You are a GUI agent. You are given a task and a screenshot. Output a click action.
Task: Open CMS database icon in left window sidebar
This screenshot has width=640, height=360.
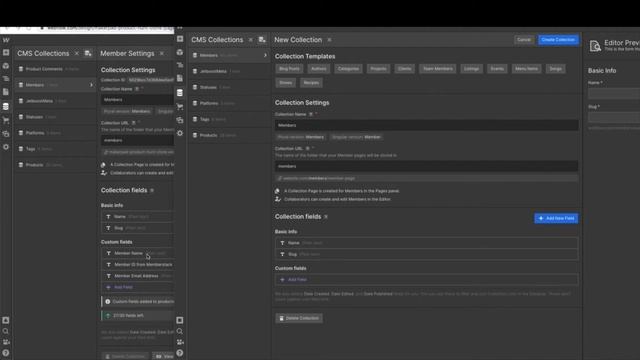pyautogui.click(x=6, y=107)
